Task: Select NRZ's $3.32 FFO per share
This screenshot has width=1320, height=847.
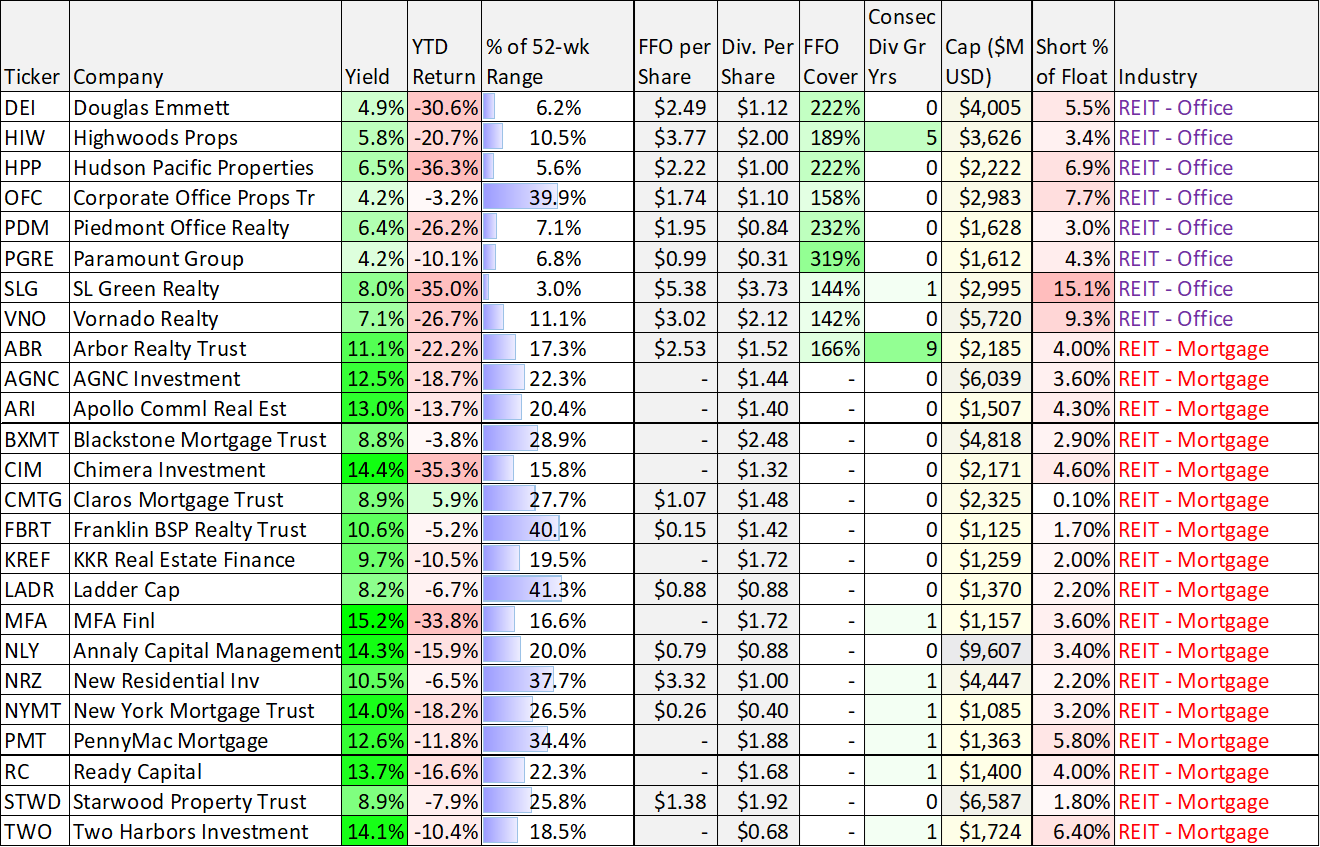Action: tap(674, 681)
